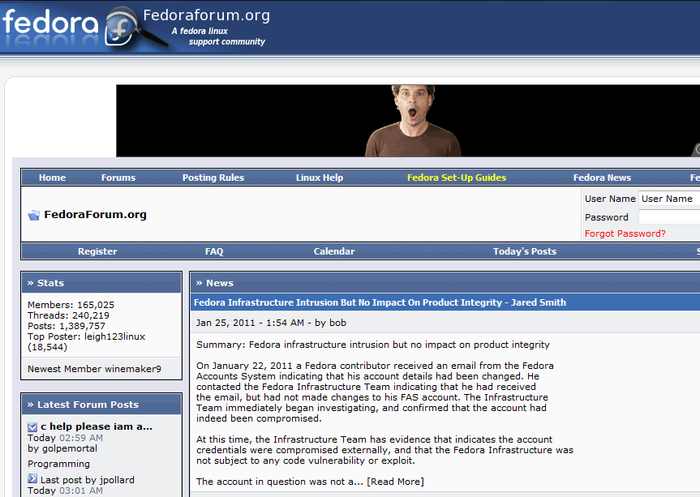Viewport: 700px width, 497px height.
Task: Open the Calendar page
Action: pos(334,251)
